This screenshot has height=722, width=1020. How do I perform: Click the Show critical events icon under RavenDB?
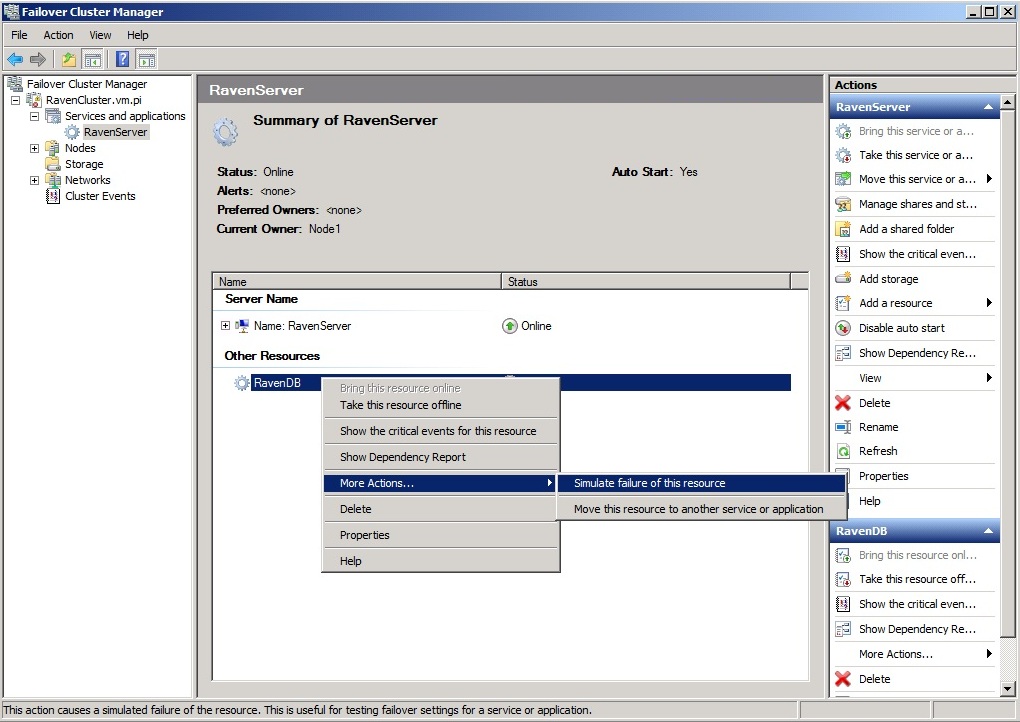pos(843,604)
